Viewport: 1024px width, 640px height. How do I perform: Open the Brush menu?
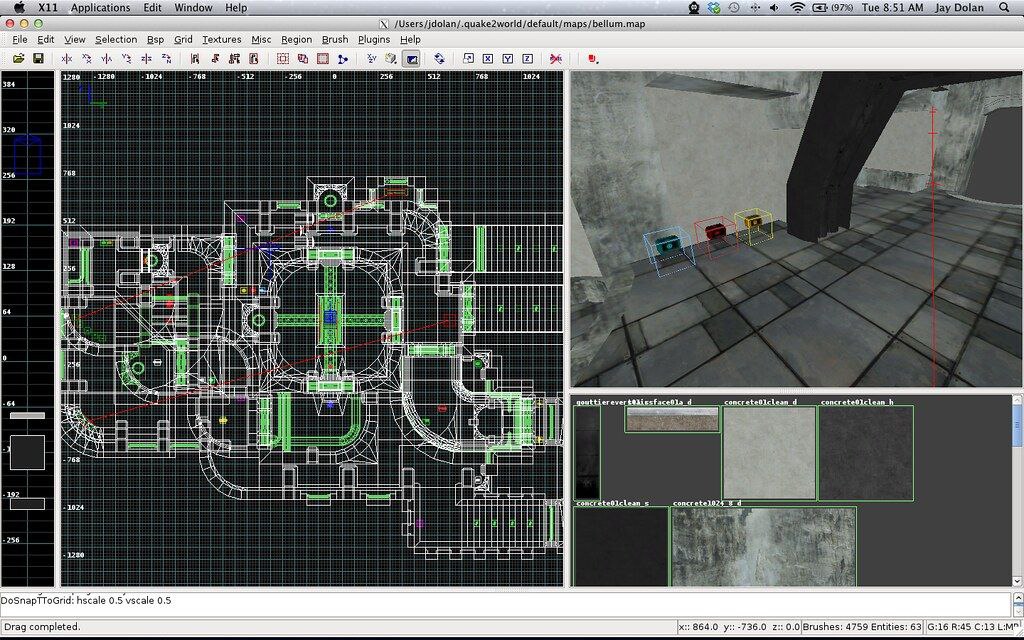335,40
